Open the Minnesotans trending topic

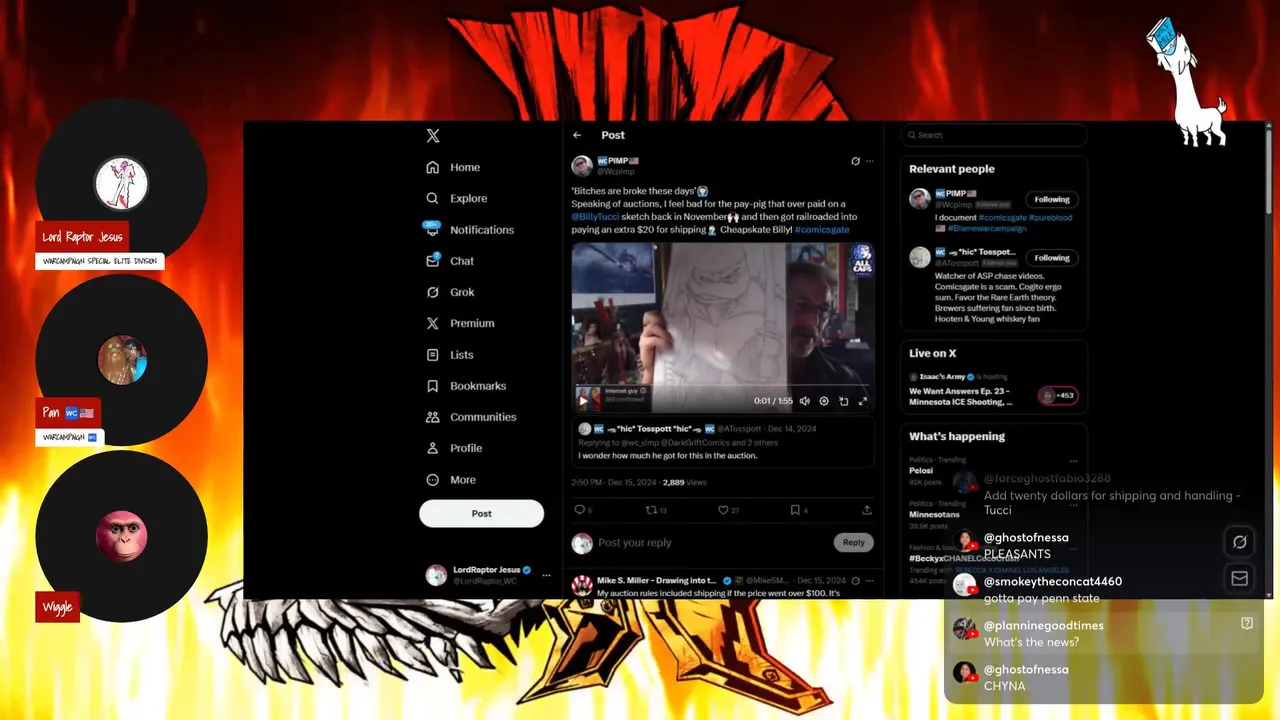pos(934,514)
